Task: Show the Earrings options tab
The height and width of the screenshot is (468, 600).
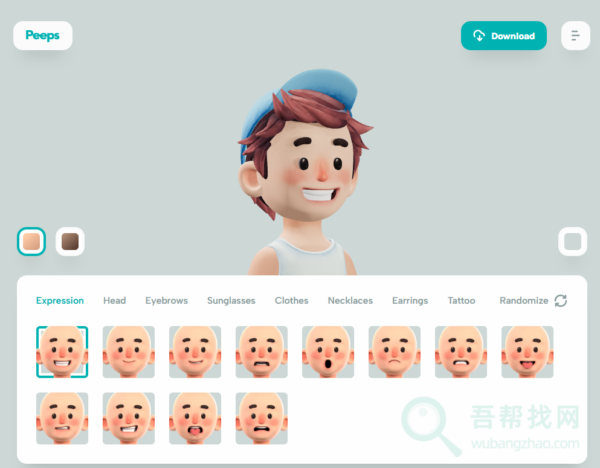Action: coord(410,300)
